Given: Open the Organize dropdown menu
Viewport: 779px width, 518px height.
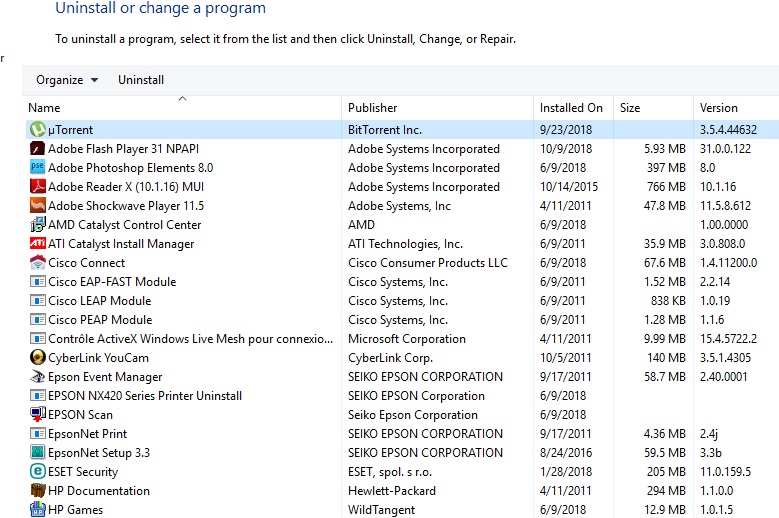Looking at the screenshot, I should coord(67,80).
